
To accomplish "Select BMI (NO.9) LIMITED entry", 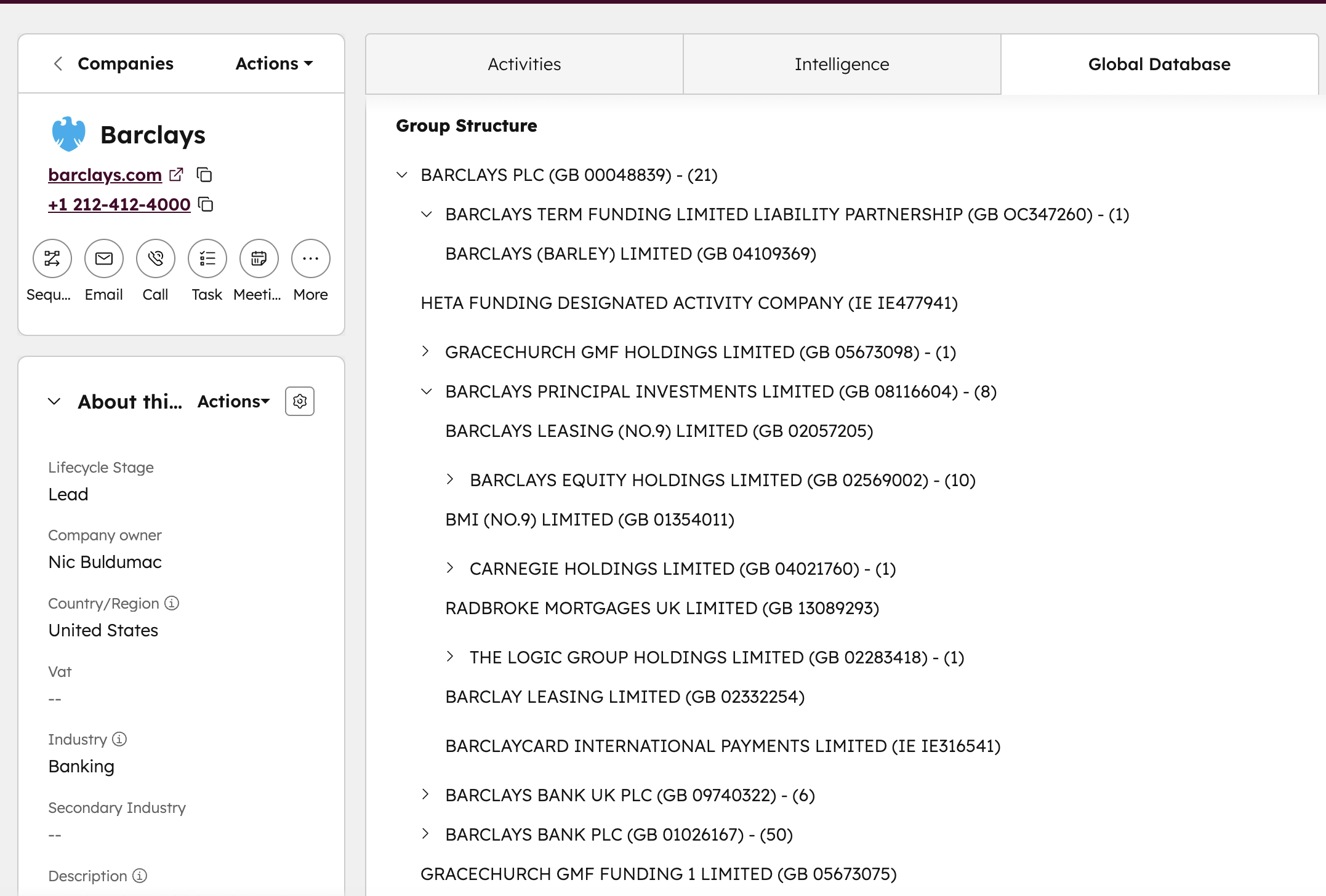I will 590,519.
